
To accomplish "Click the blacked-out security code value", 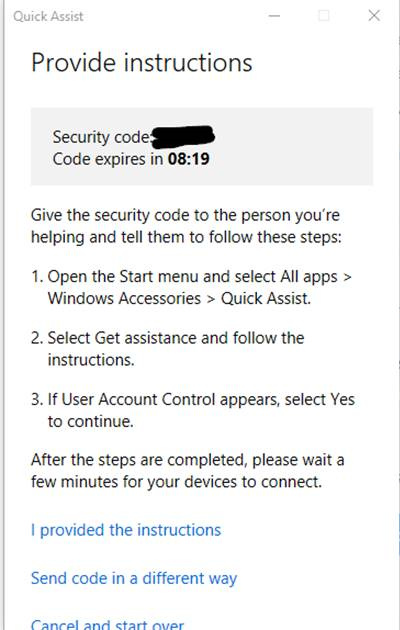I will (183, 137).
